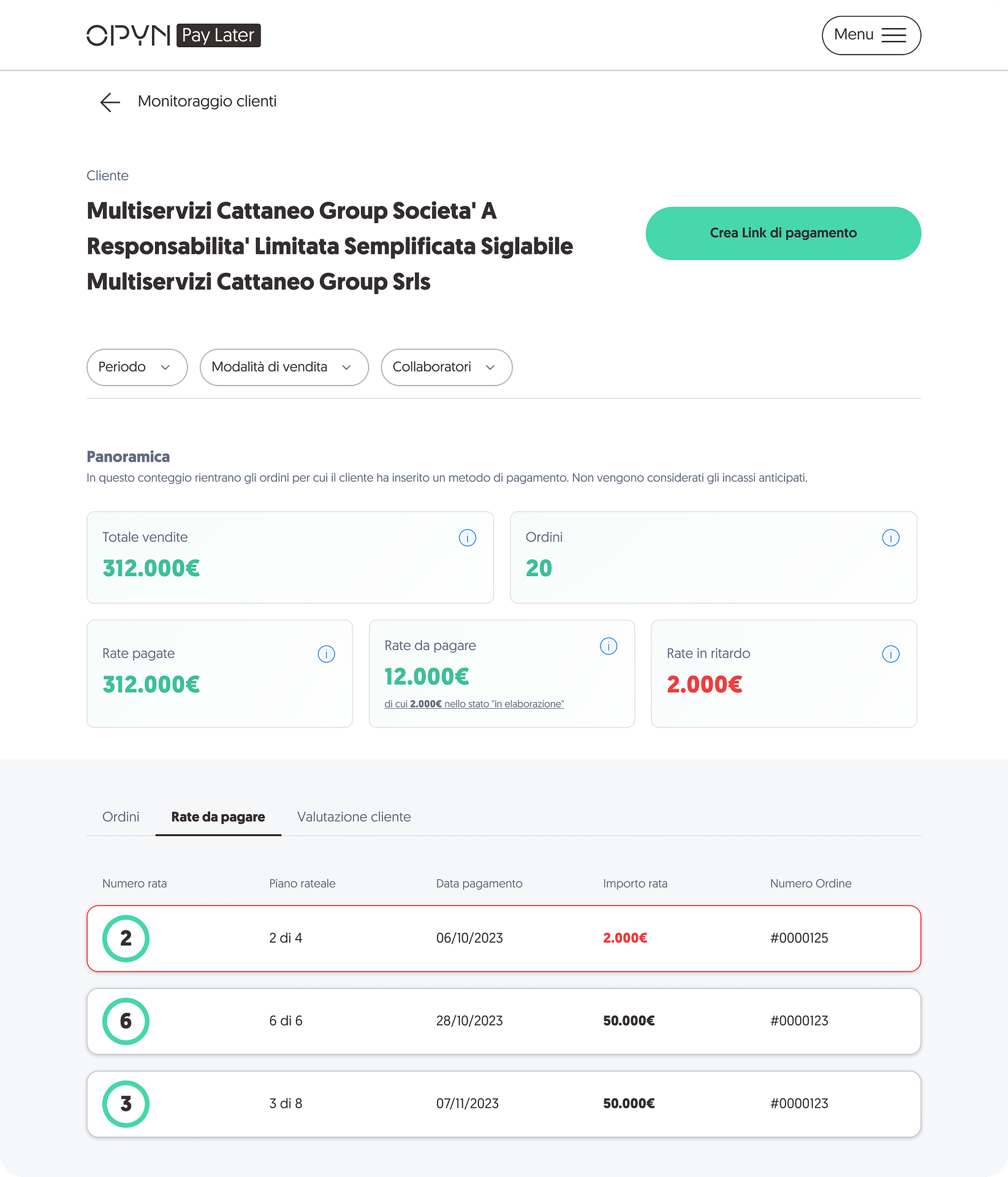Viewport: 1008px width, 1177px height.
Task: Select order number #0000125
Action: pyautogui.click(x=799, y=938)
